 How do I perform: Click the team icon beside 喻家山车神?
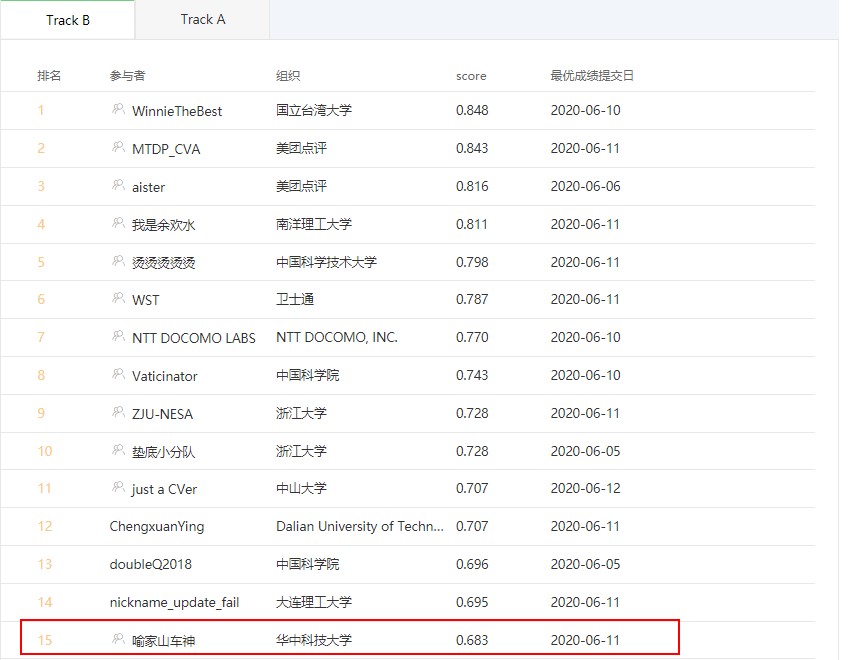[x=118, y=639]
